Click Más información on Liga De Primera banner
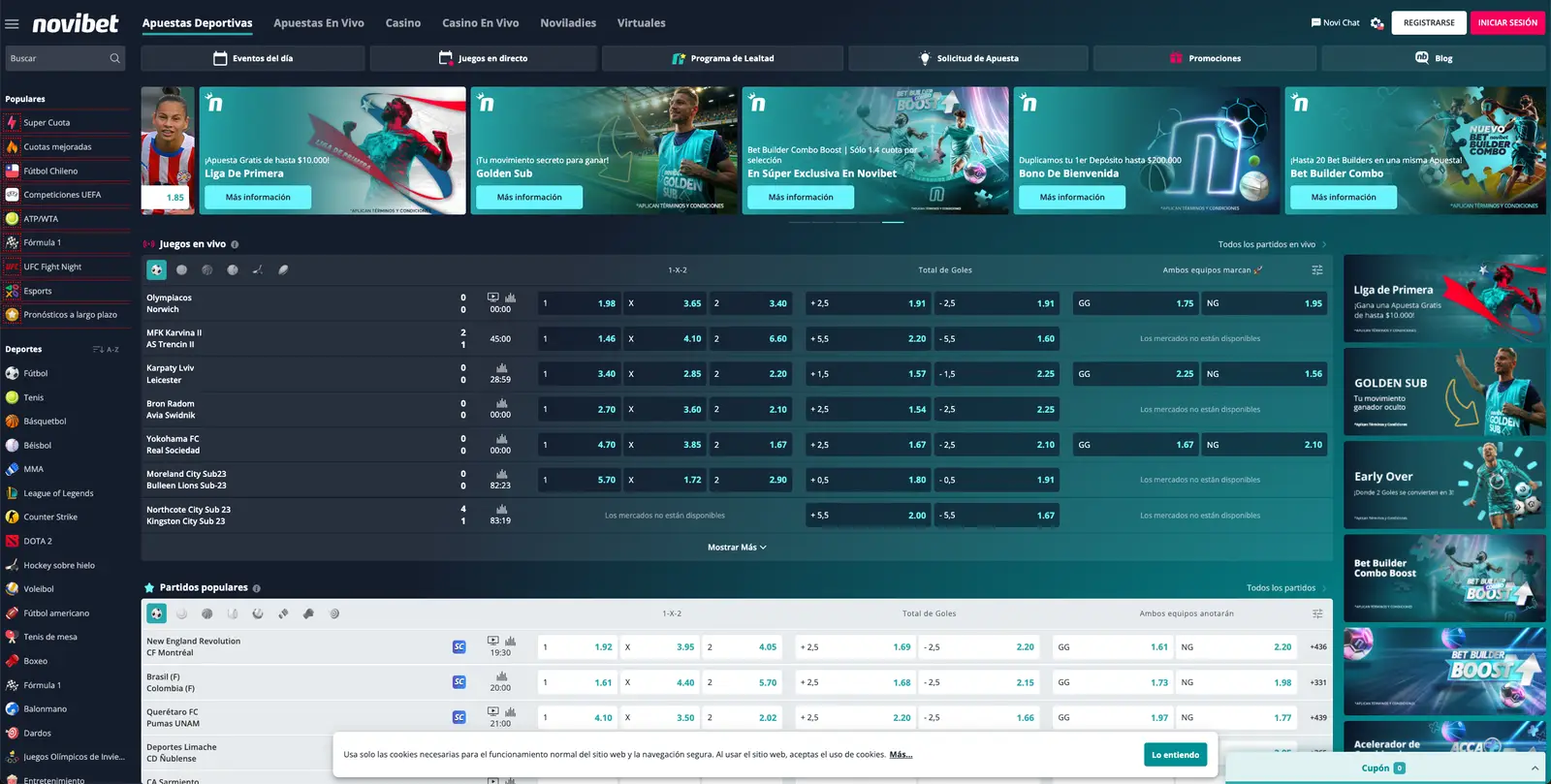The height and width of the screenshot is (784, 1551). click(258, 198)
